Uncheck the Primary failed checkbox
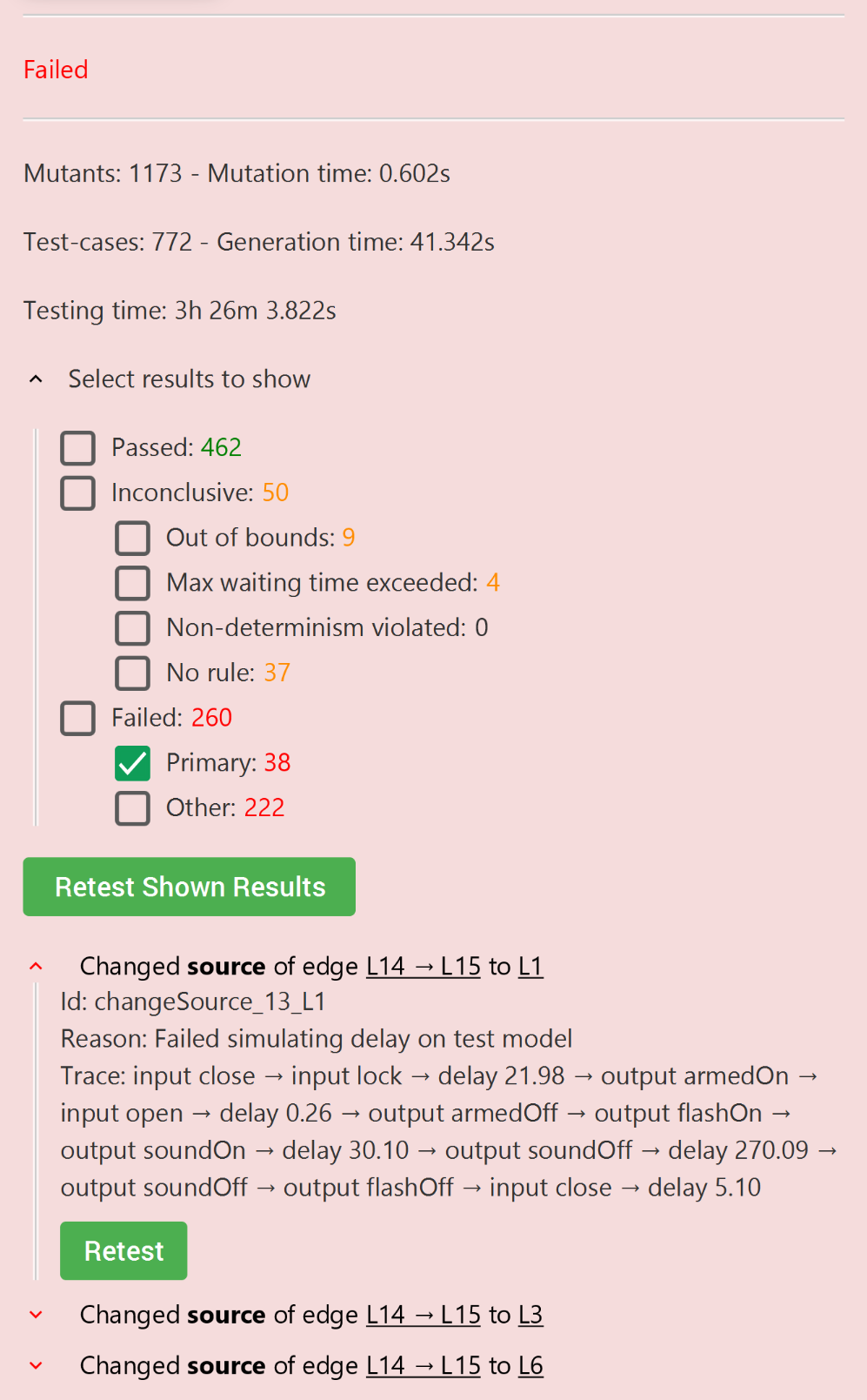The width and height of the screenshot is (867, 1400). coord(133,763)
